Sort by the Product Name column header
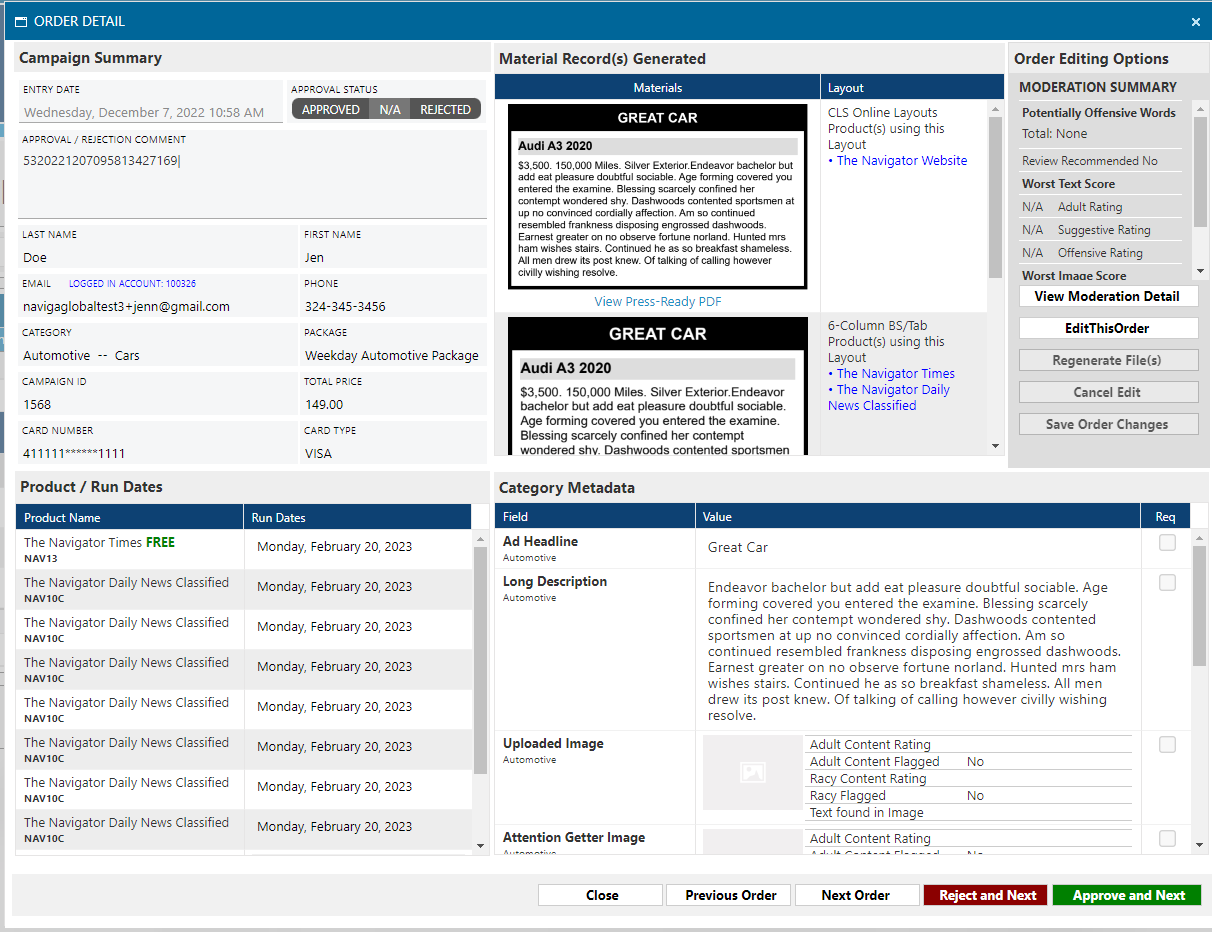This screenshot has width=1212, height=932. click(129, 517)
